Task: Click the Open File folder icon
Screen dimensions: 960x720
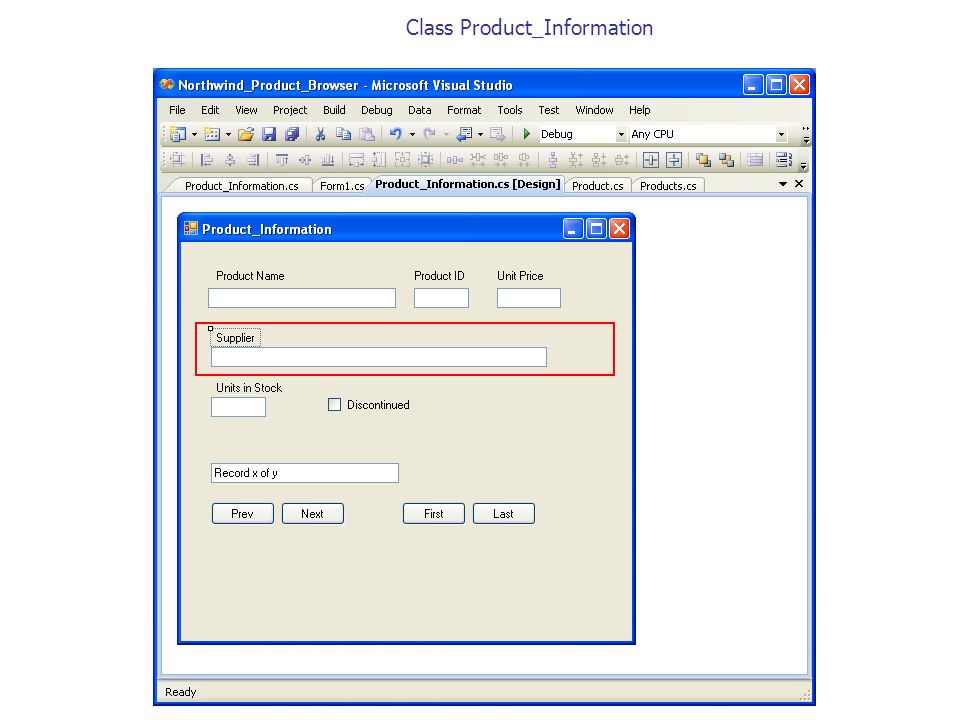Action: coord(246,134)
